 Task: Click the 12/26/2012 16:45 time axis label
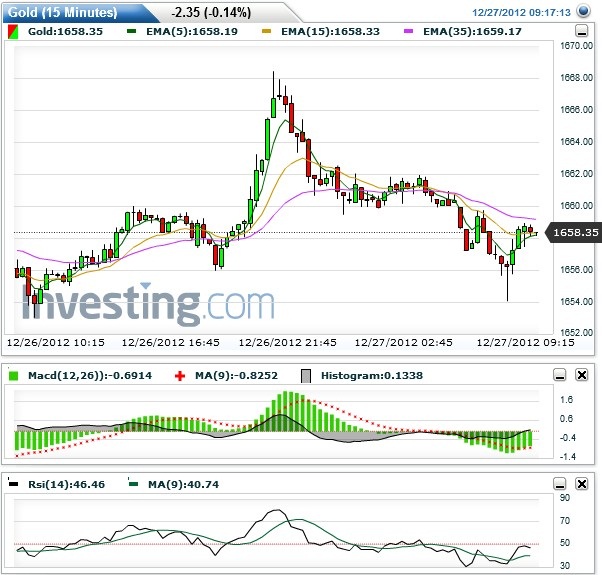pyautogui.click(x=170, y=342)
